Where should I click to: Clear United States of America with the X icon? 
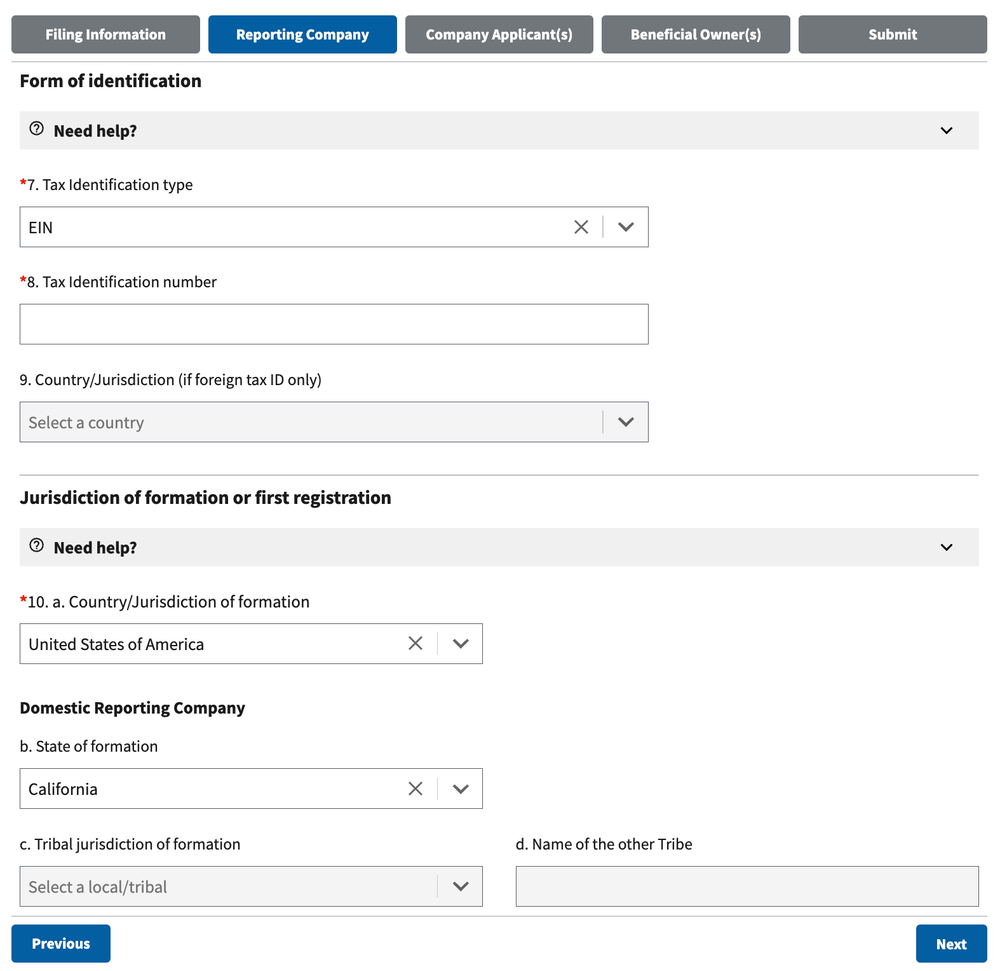(x=415, y=643)
